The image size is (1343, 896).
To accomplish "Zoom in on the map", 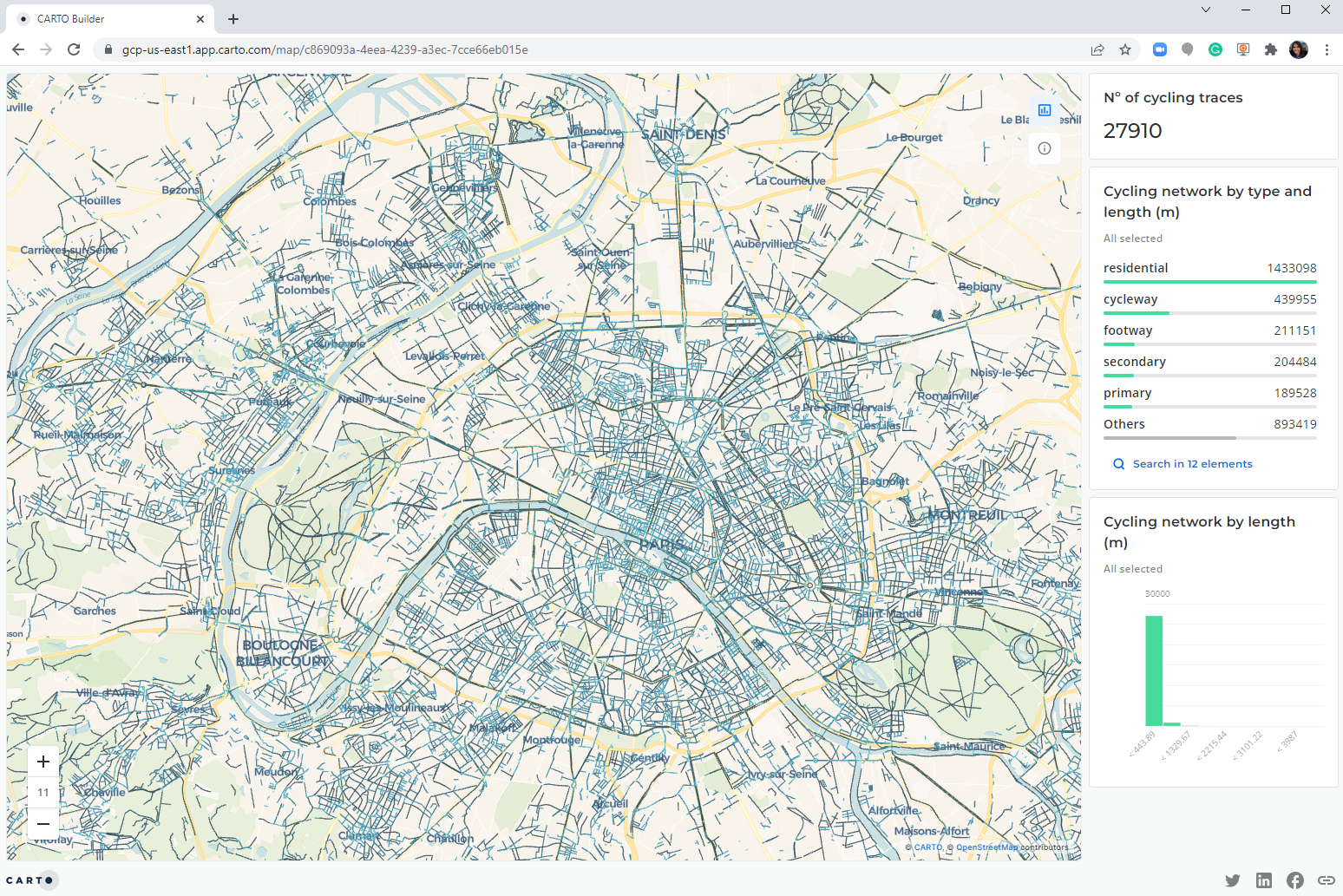I will (43, 762).
